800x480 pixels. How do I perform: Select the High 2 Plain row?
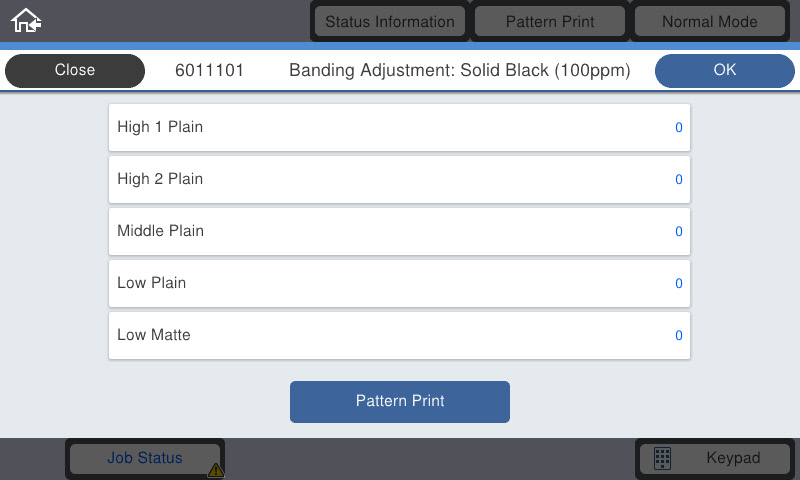pyautogui.click(x=399, y=180)
